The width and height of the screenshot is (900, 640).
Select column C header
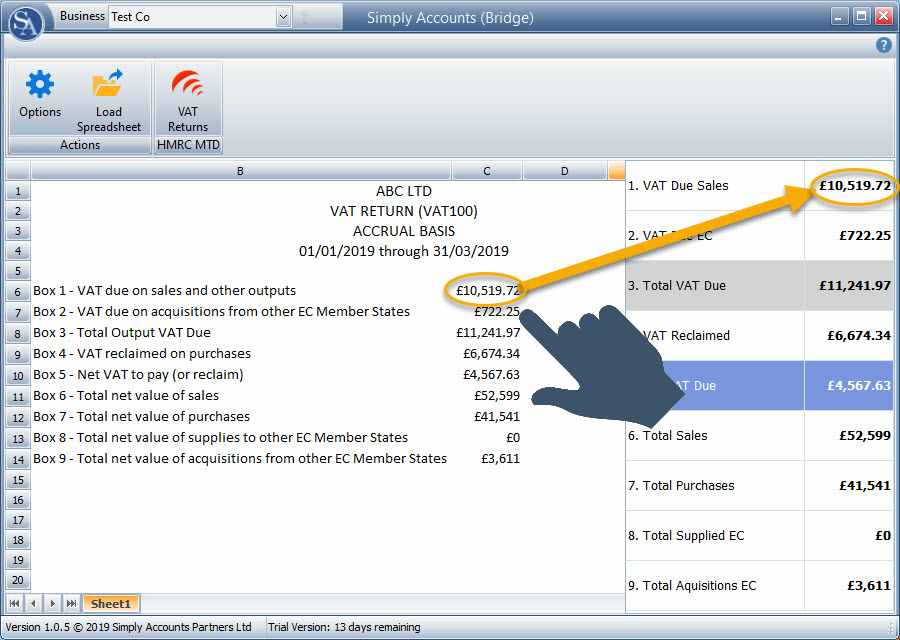pyautogui.click(x=487, y=171)
